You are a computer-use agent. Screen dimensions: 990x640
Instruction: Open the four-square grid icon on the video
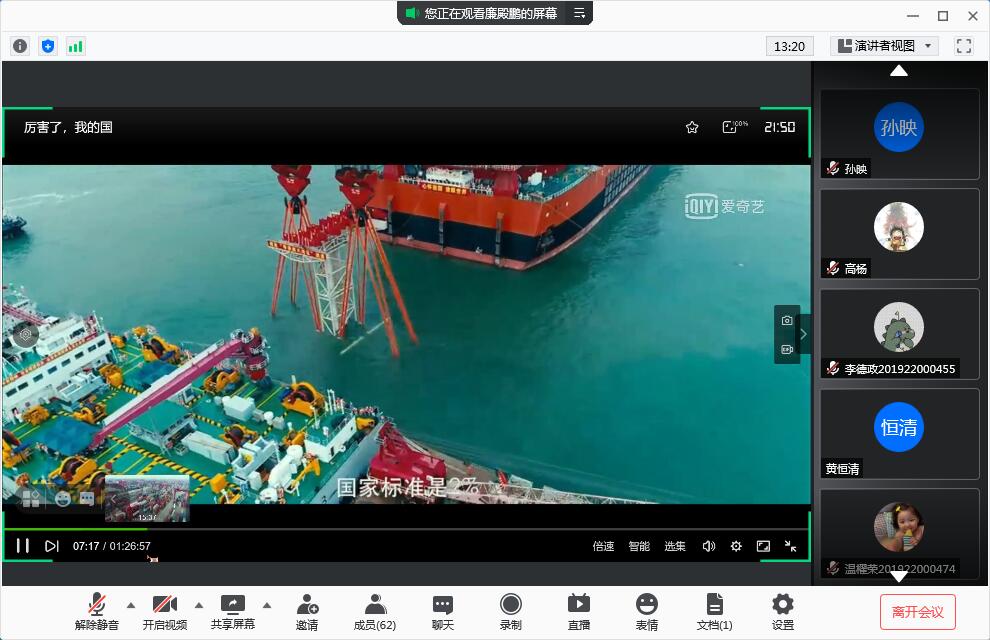[x=30, y=499]
